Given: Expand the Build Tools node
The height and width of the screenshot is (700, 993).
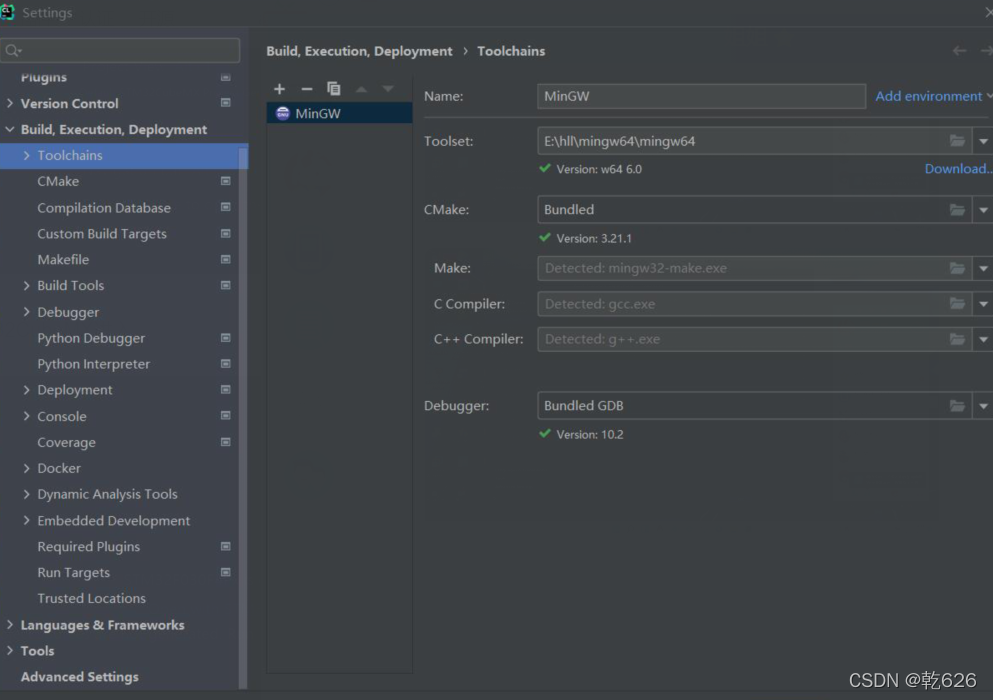Looking at the screenshot, I should click(x=27, y=286).
